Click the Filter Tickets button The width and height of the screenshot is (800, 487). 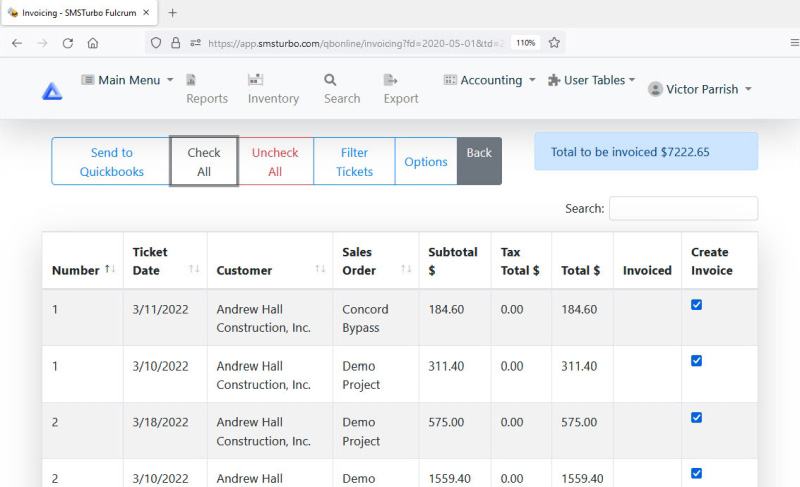coord(354,162)
